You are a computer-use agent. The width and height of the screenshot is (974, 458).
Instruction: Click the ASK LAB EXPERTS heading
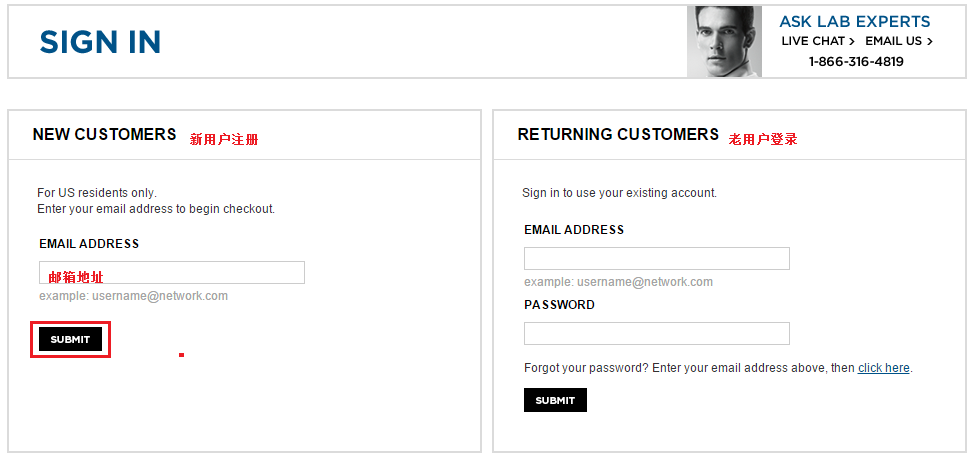pyautogui.click(x=855, y=22)
